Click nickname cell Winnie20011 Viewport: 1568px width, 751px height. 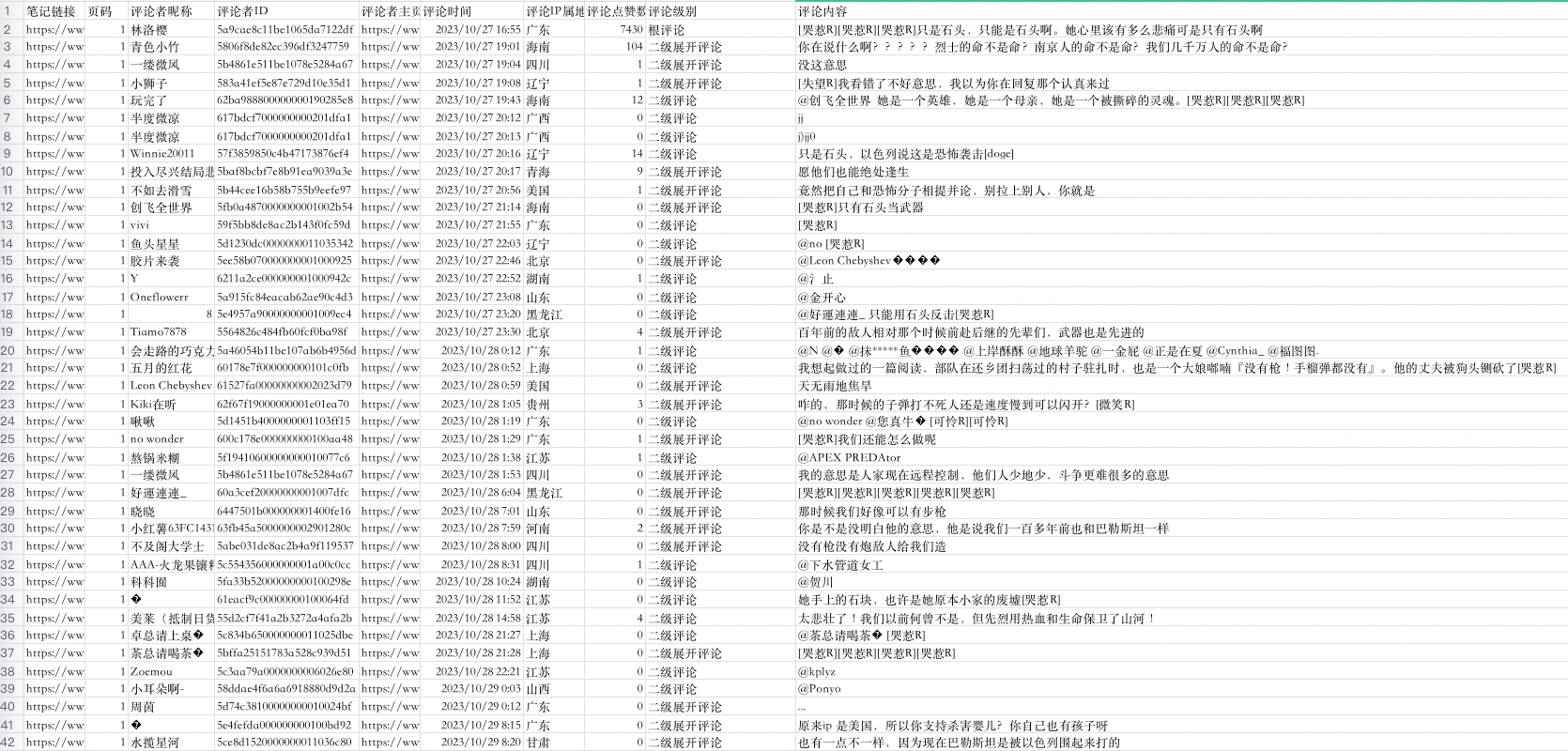[x=171, y=154]
